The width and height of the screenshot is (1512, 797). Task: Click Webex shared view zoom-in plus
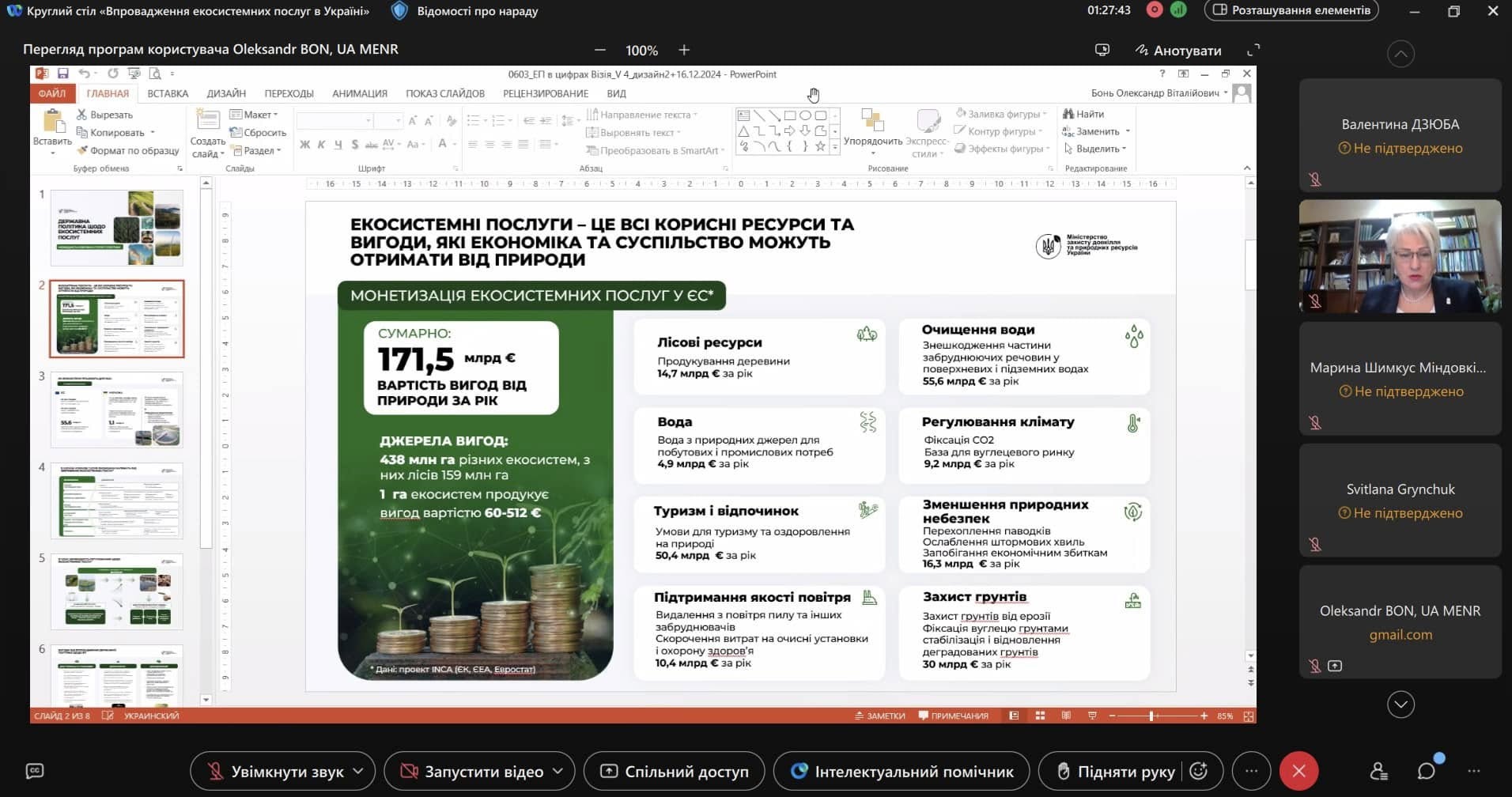pos(684,50)
